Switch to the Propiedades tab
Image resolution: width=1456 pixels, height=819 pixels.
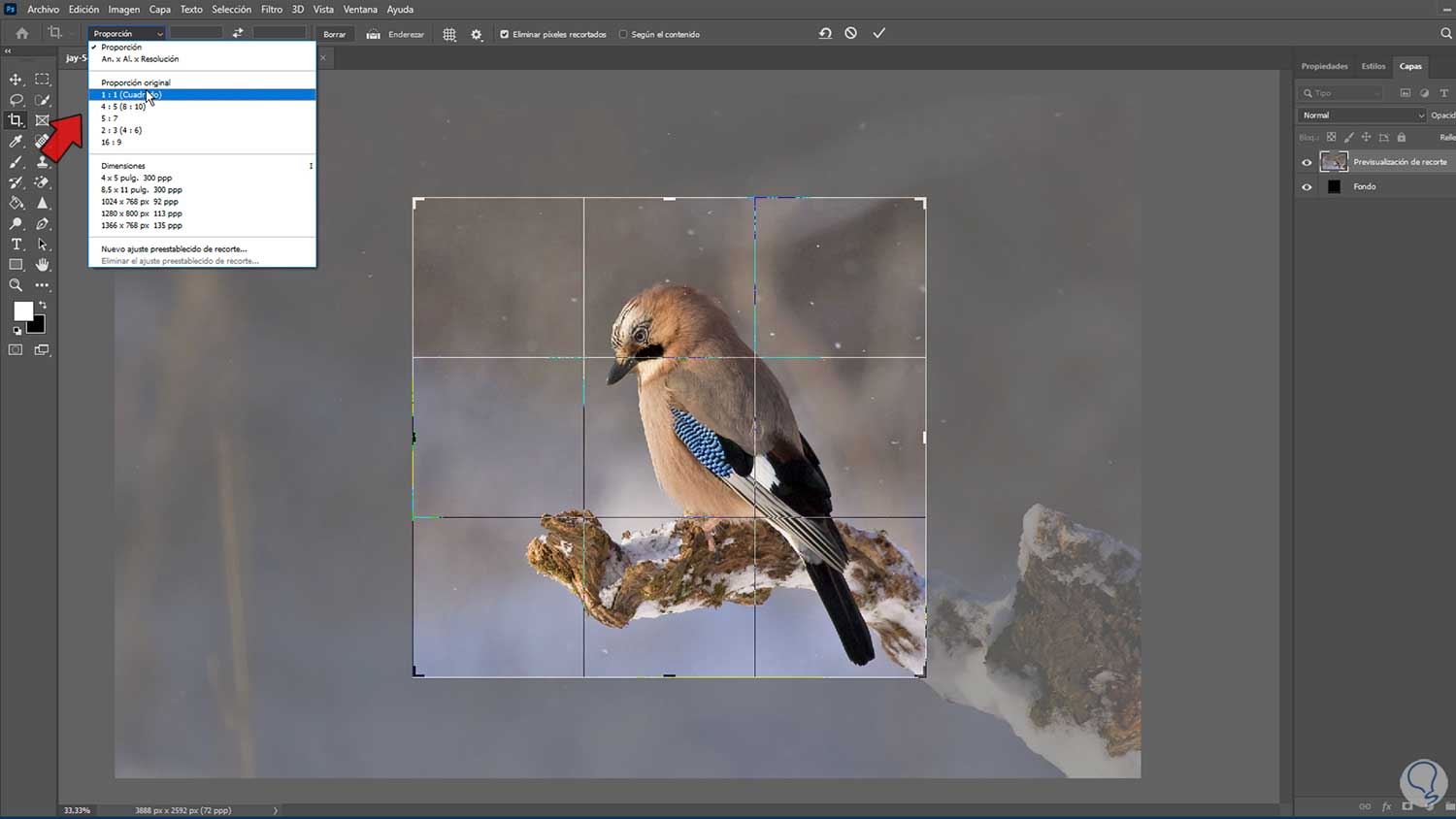tap(1324, 66)
